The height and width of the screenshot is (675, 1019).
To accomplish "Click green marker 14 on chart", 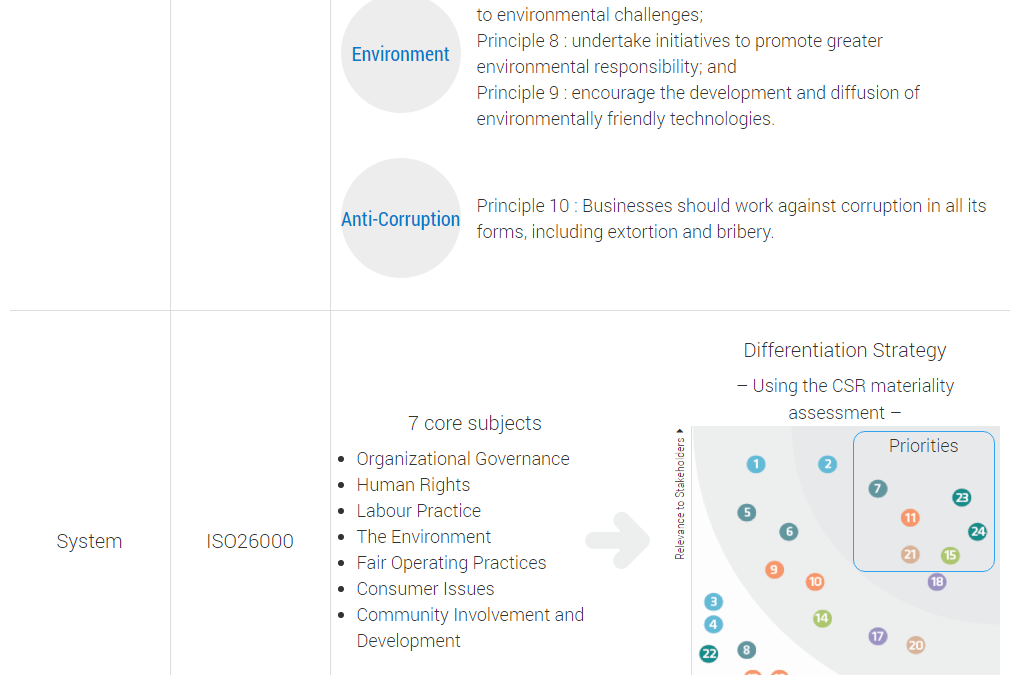I will 822,618.
